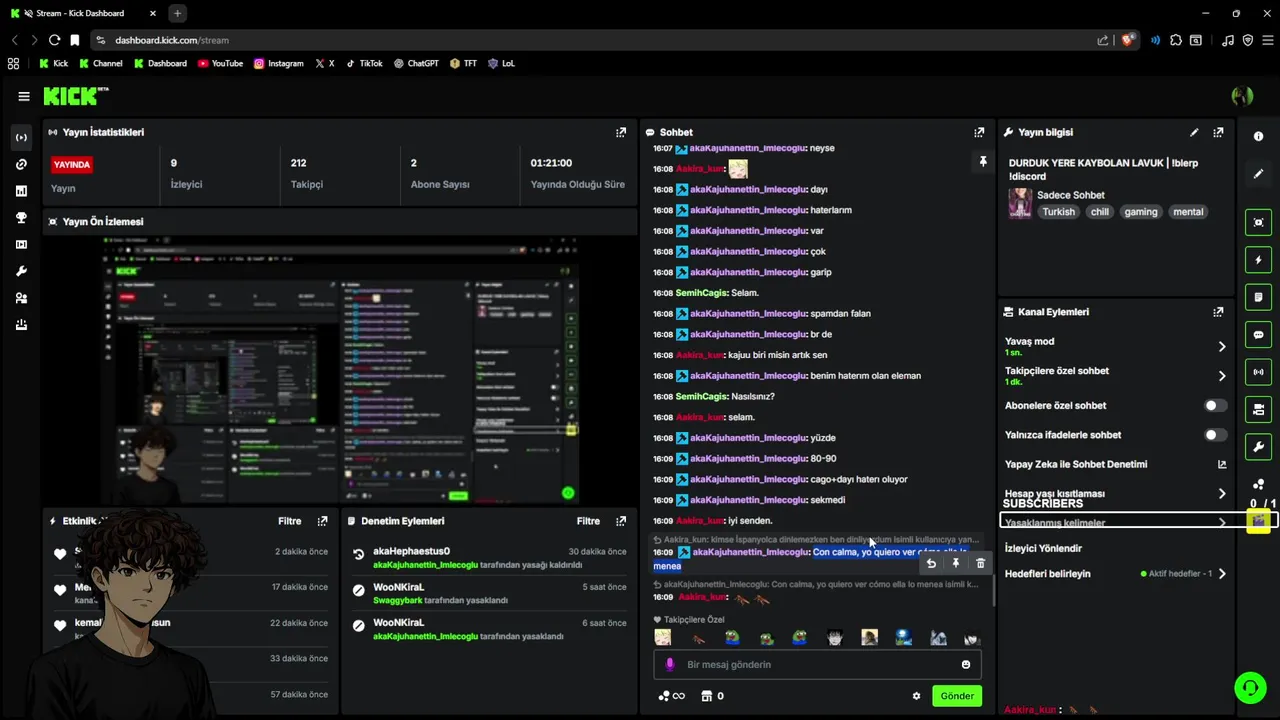Click the Yayın Ön İzlemesi video preview

coord(340,372)
